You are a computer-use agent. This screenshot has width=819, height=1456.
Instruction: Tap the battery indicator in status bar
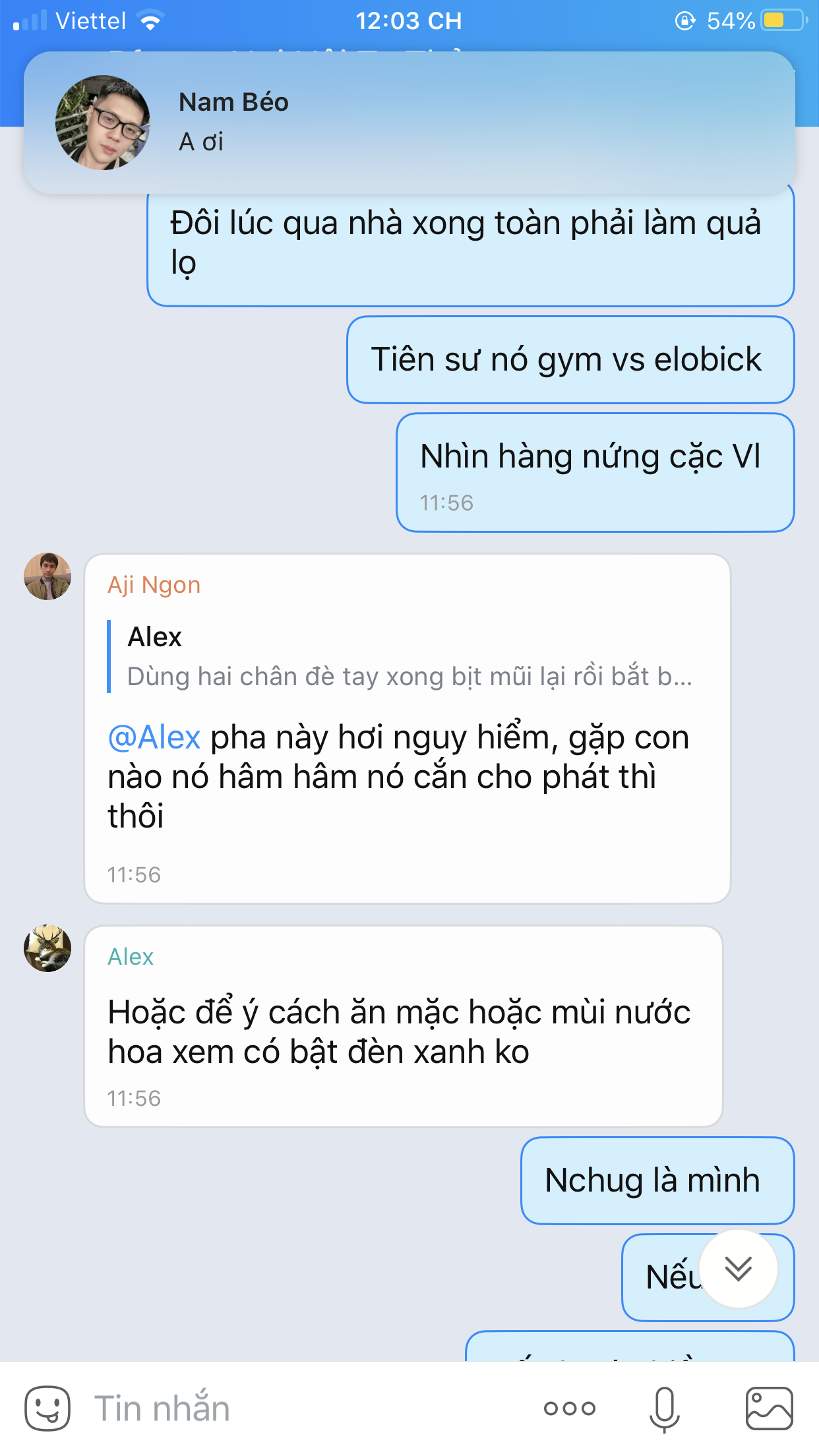(785, 20)
